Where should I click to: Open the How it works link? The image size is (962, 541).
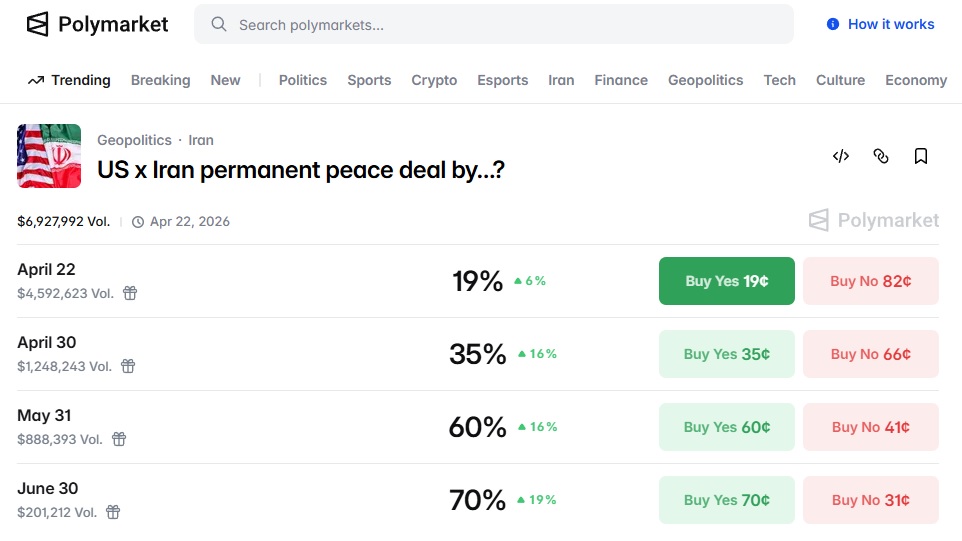pos(881,24)
